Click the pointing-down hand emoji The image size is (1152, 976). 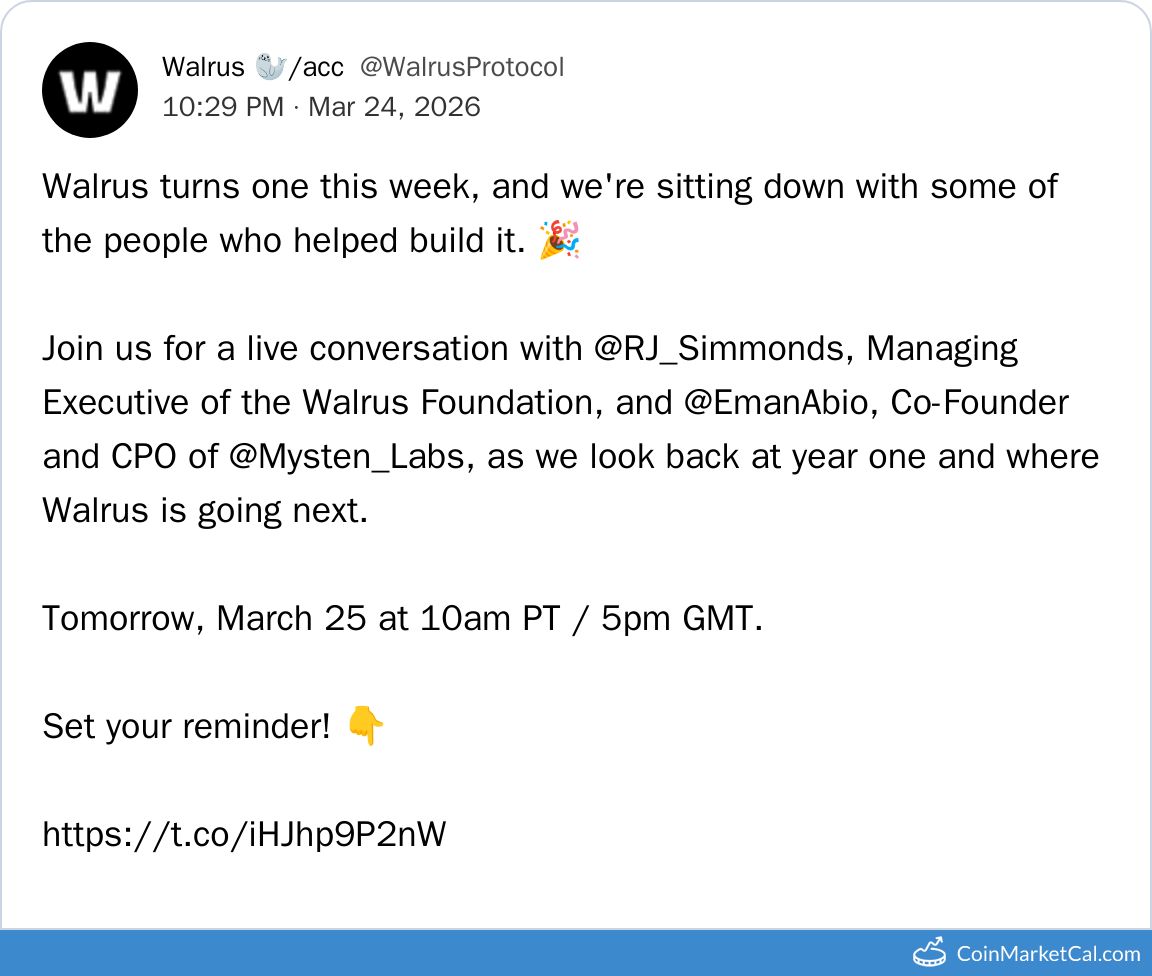coord(365,726)
